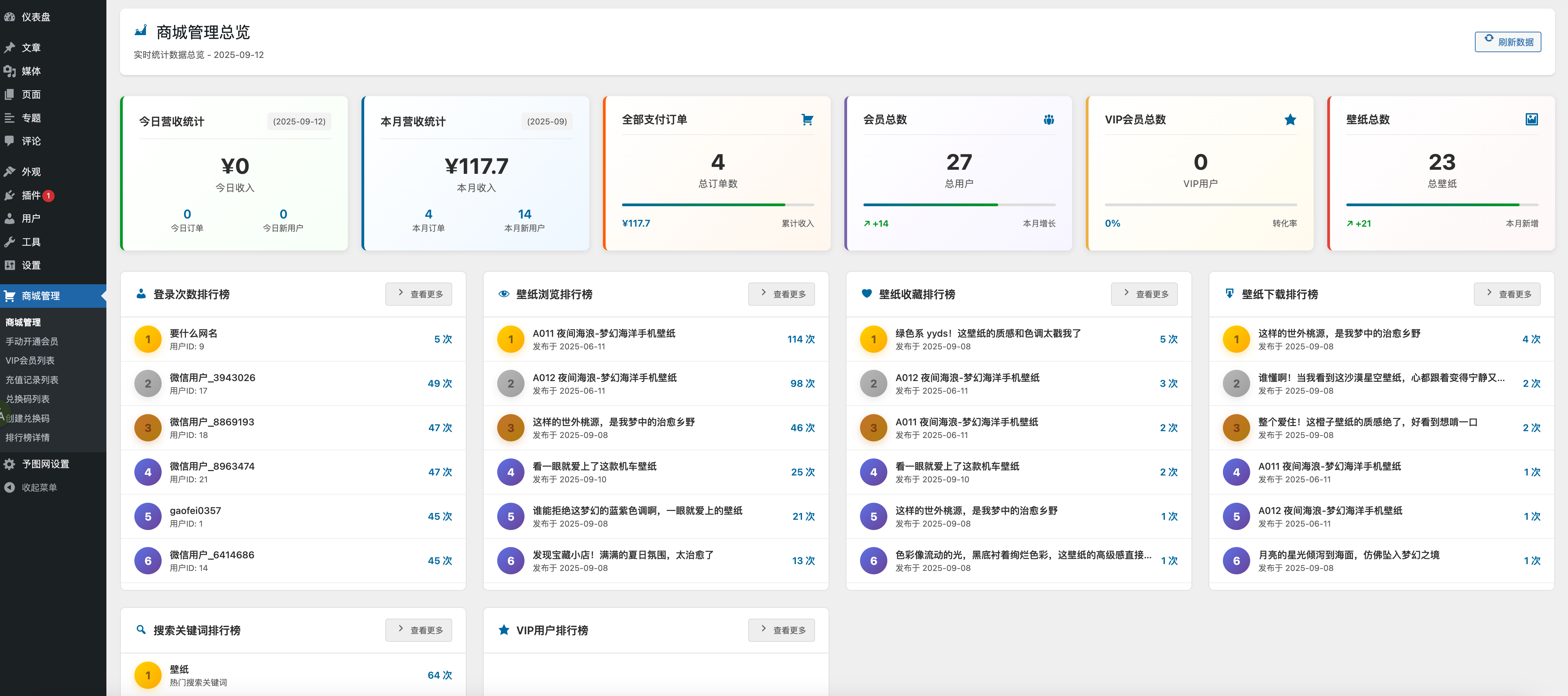Click the star icon on VIP会员总数 card

[1290, 120]
